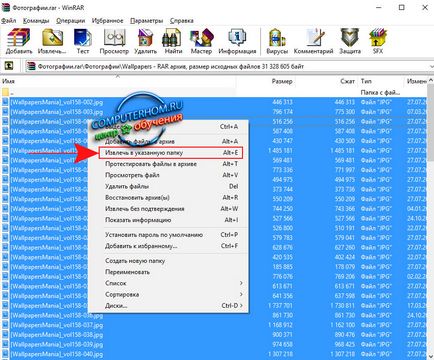Open the Найти (Find) toolbar tool
434x360 pixels.
[173, 41]
